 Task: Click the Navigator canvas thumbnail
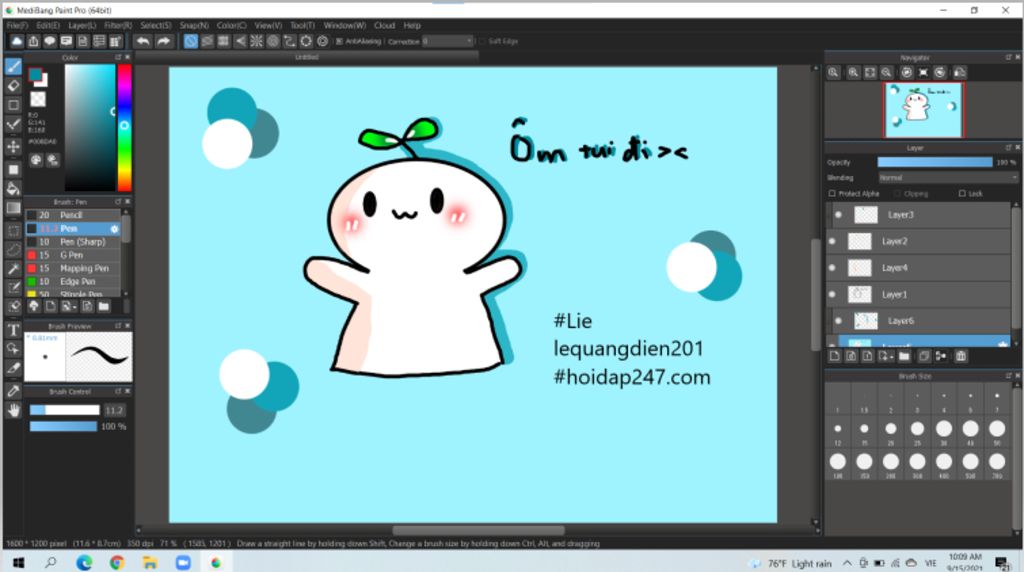[923, 110]
